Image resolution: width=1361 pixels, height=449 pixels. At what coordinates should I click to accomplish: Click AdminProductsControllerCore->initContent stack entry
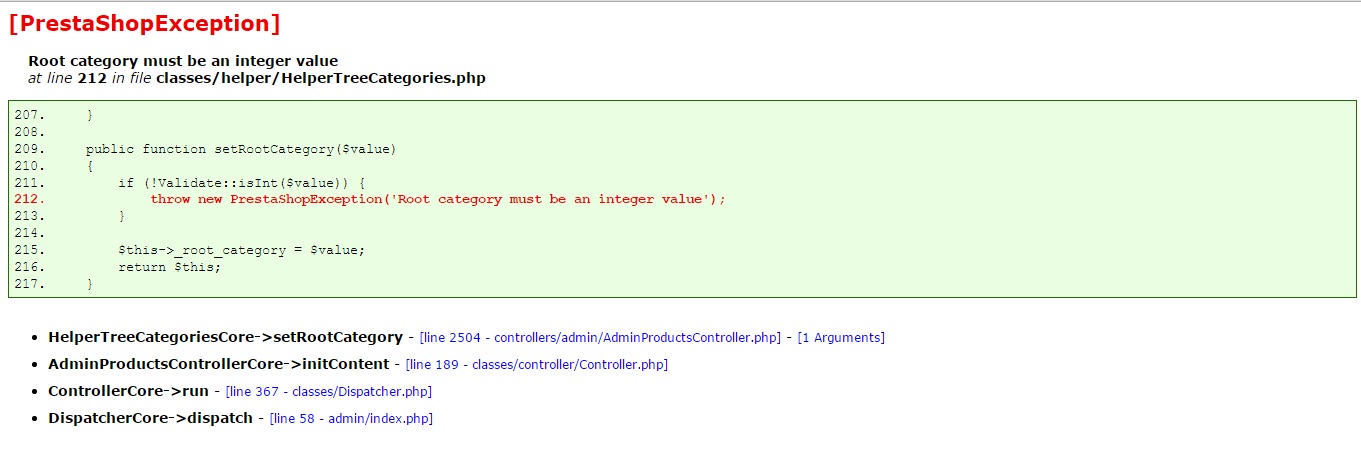[218, 365]
